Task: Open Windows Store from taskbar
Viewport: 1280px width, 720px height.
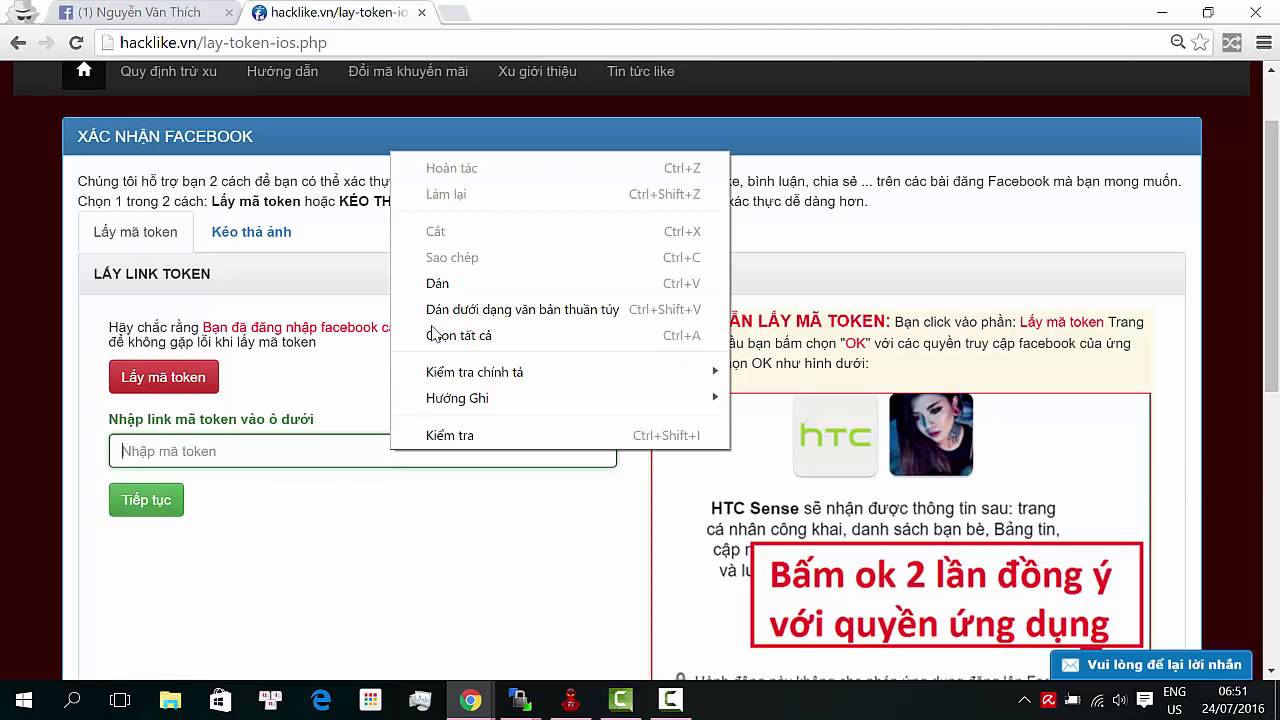Action: 220,700
